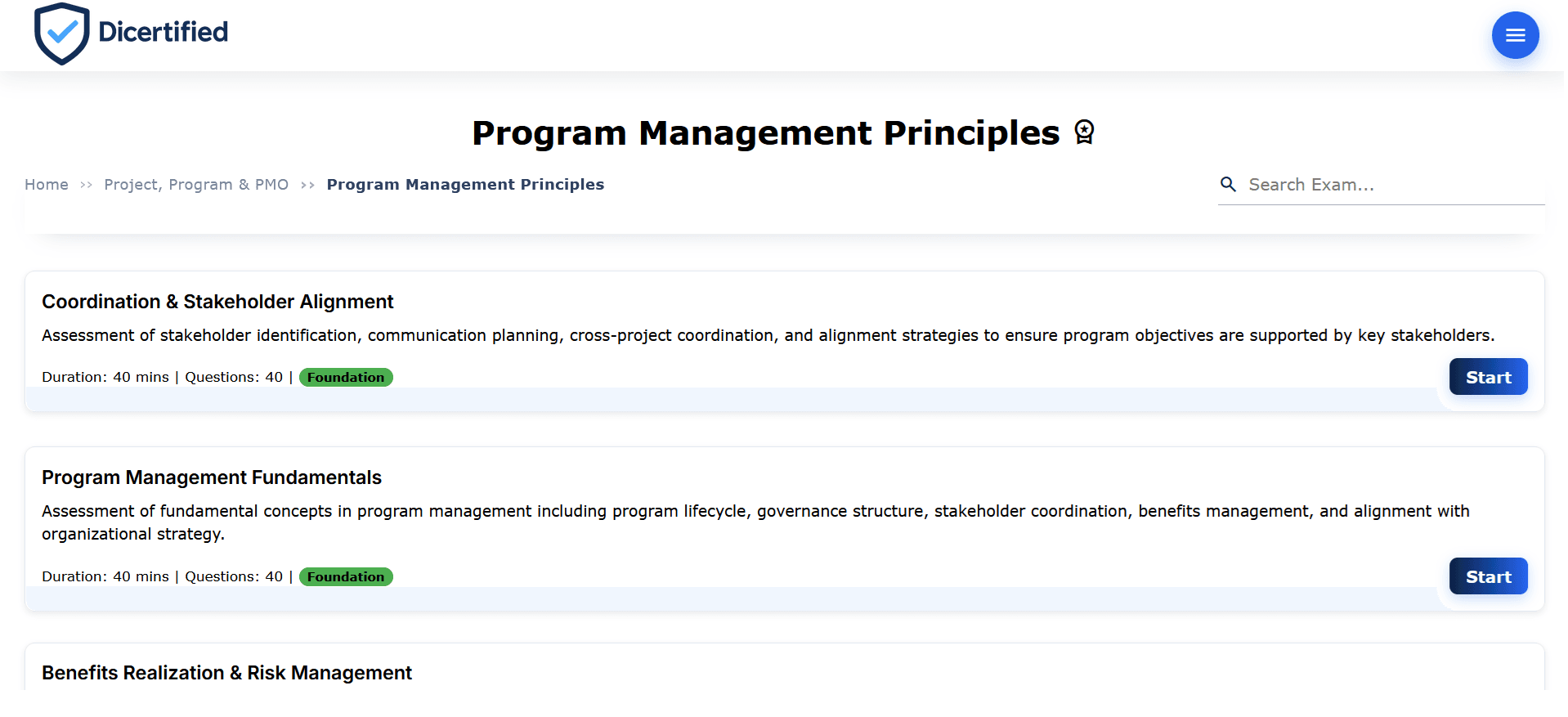Start the Program Management Fundamentals exam
1568x717 pixels.
(1487, 576)
